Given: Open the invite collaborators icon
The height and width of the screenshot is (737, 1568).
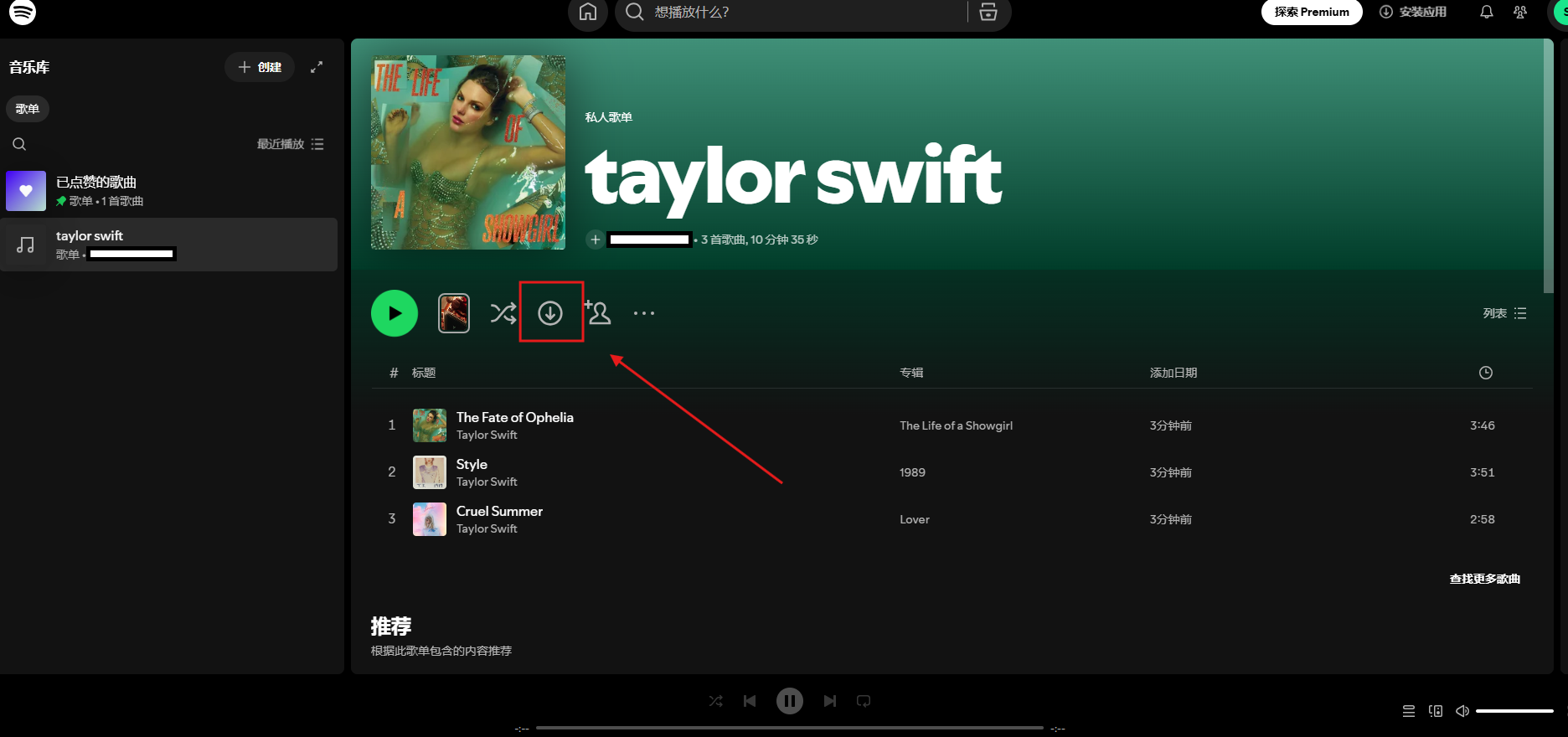Looking at the screenshot, I should [x=598, y=313].
